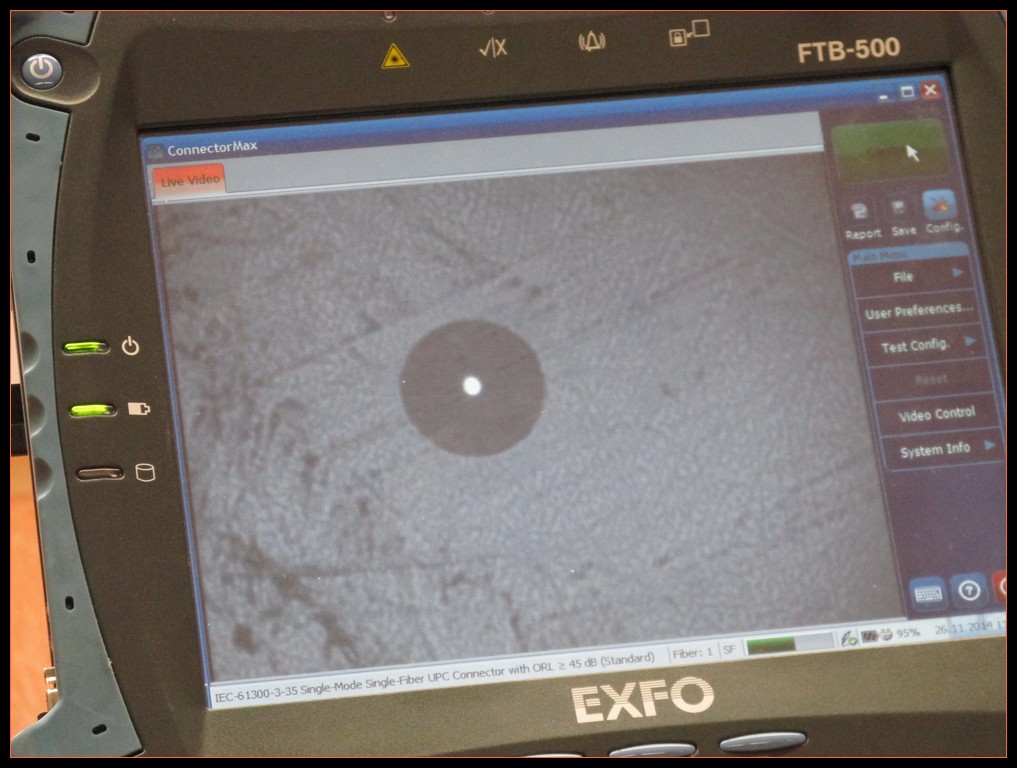Expand the System Info submenu

[942, 449]
